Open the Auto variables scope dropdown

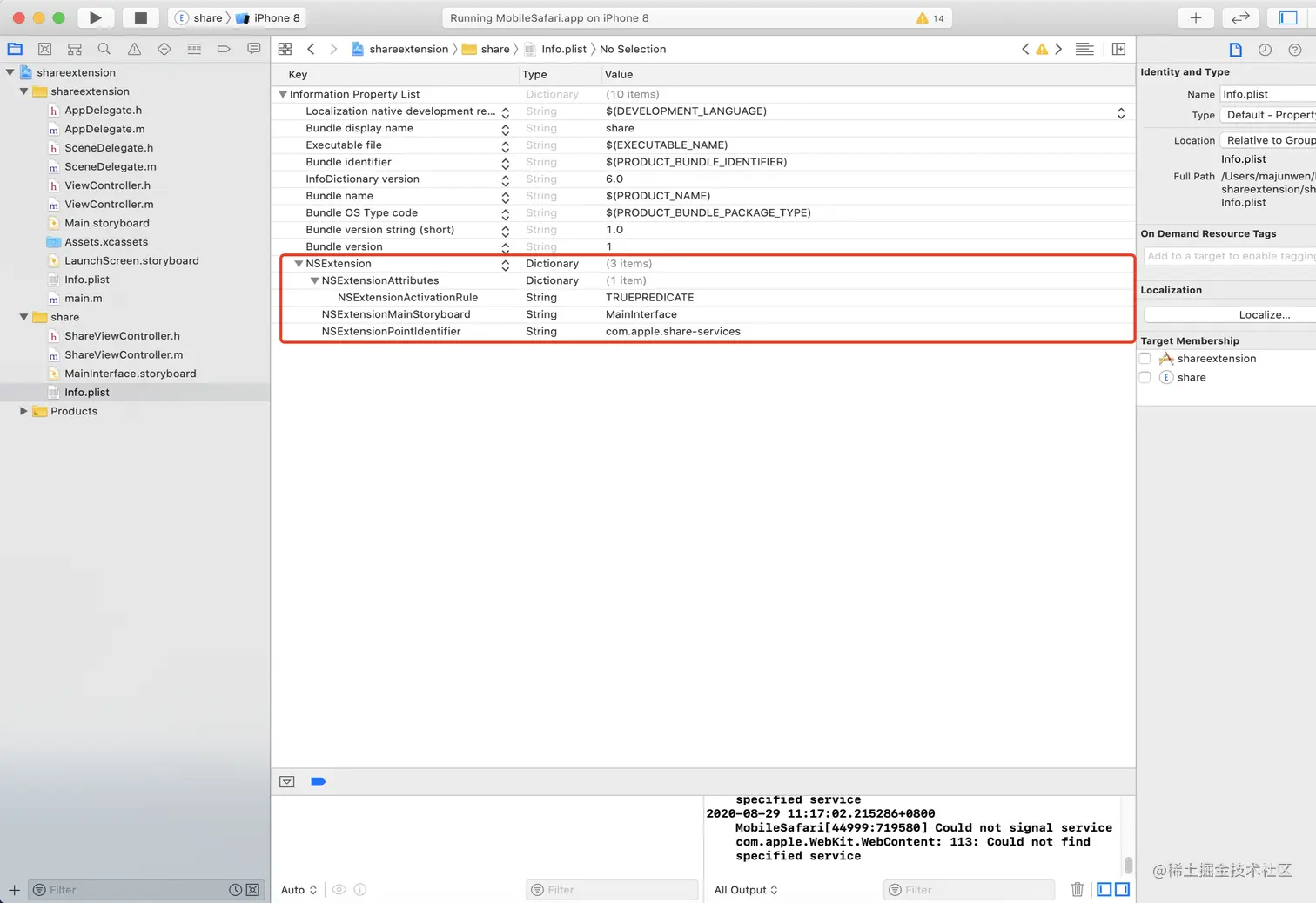tap(299, 889)
